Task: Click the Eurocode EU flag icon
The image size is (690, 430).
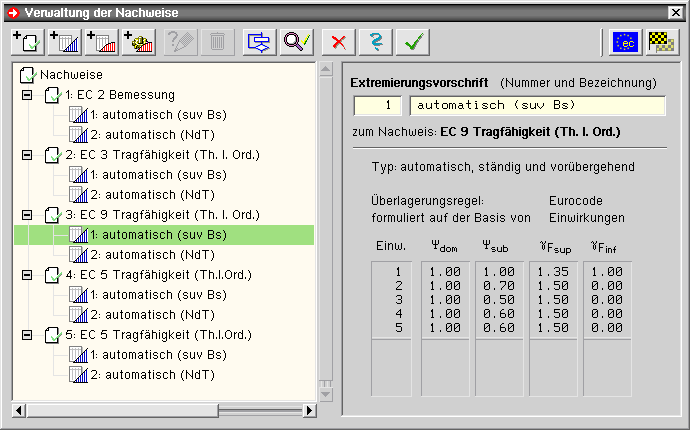Action: [625, 42]
